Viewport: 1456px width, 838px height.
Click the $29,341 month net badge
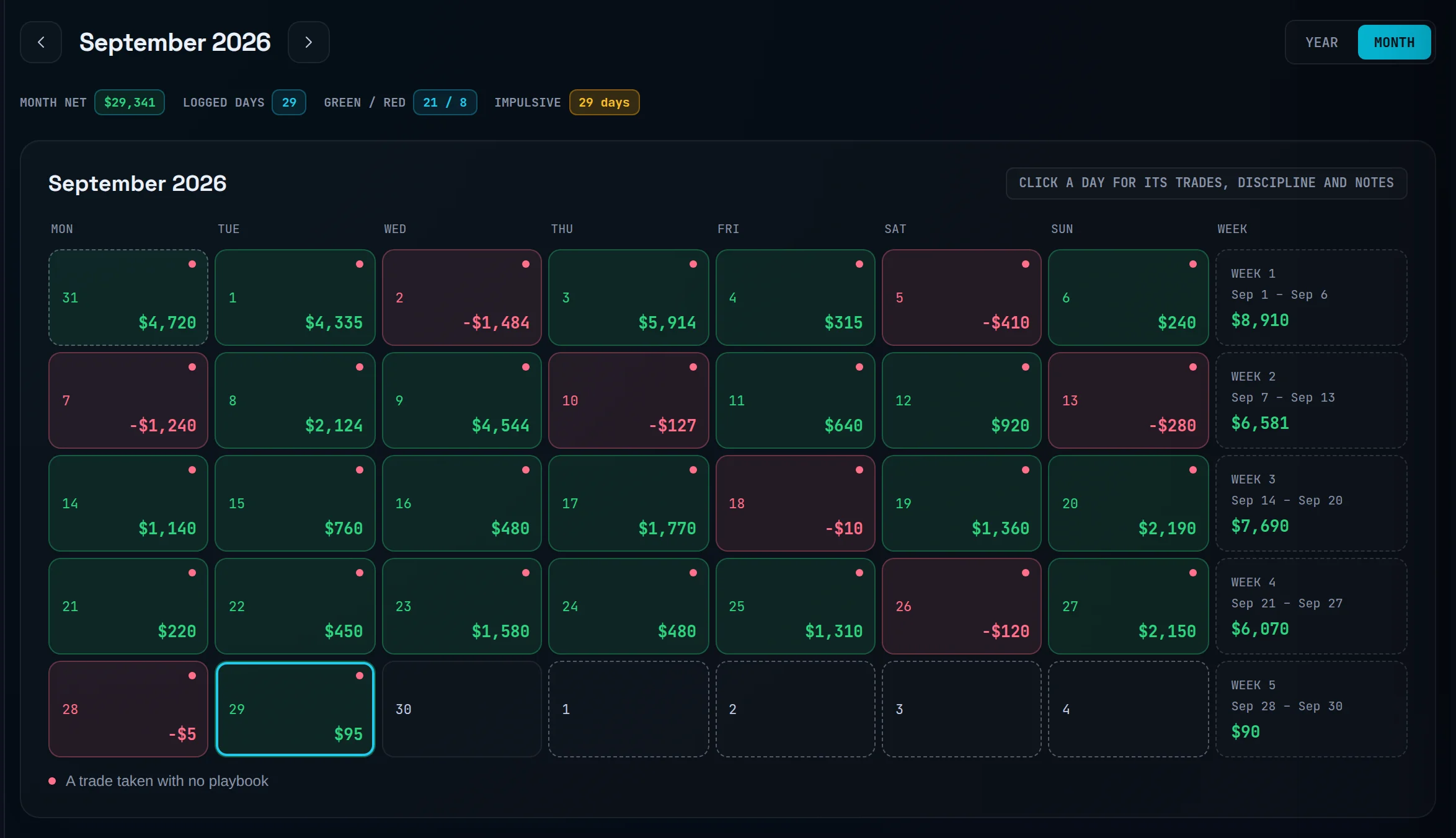(x=129, y=102)
